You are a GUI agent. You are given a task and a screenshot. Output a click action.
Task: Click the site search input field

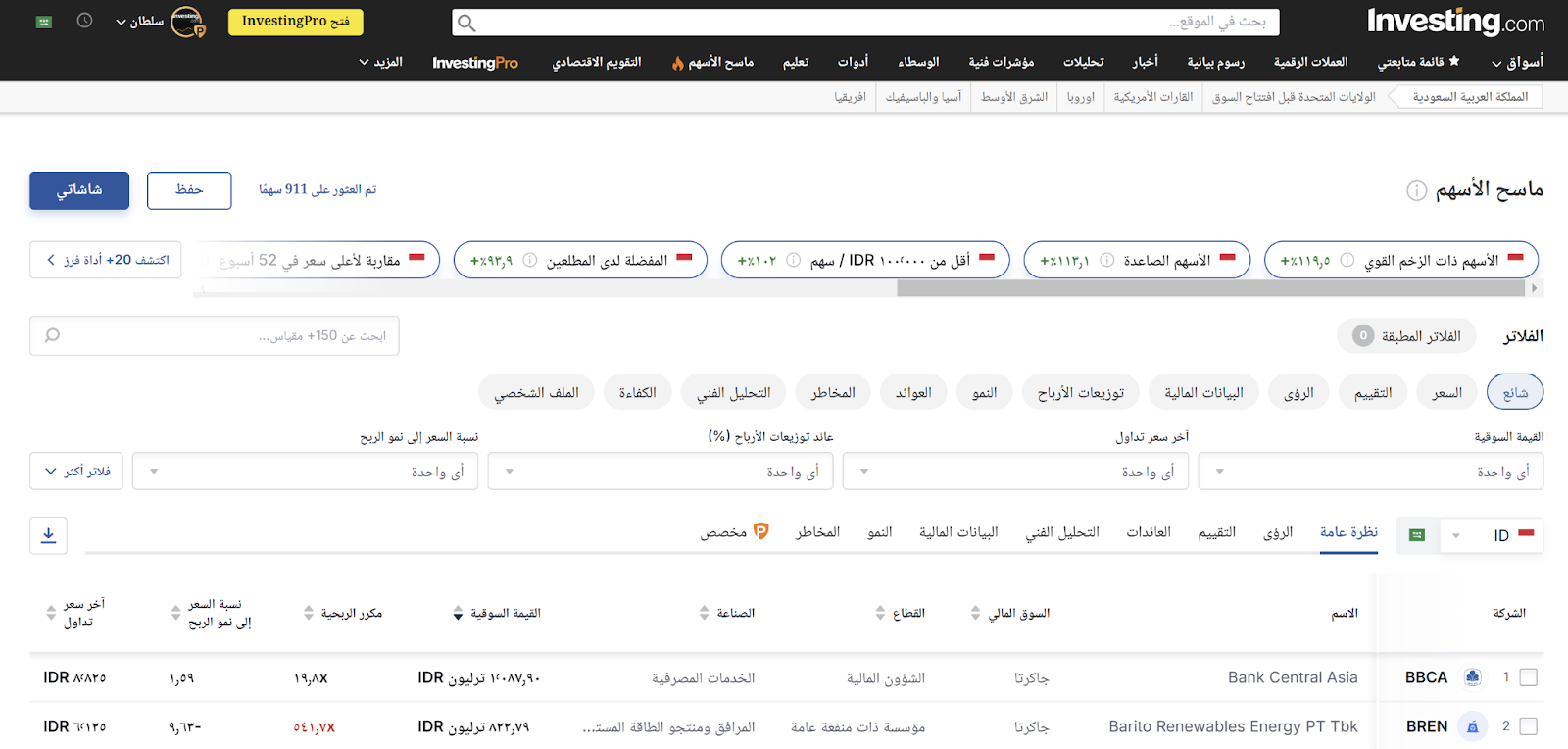pyautogui.click(x=865, y=23)
